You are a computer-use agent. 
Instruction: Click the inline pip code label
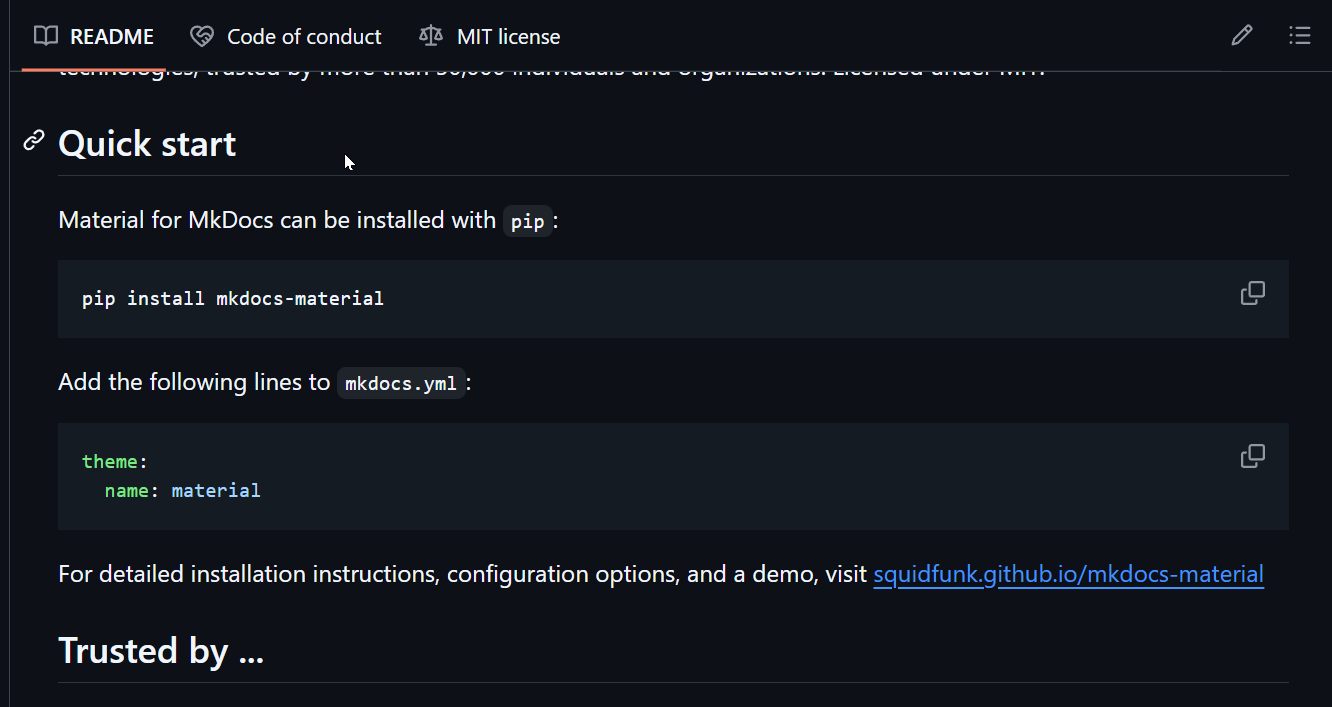pyautogui.click(x=527, y=221)
